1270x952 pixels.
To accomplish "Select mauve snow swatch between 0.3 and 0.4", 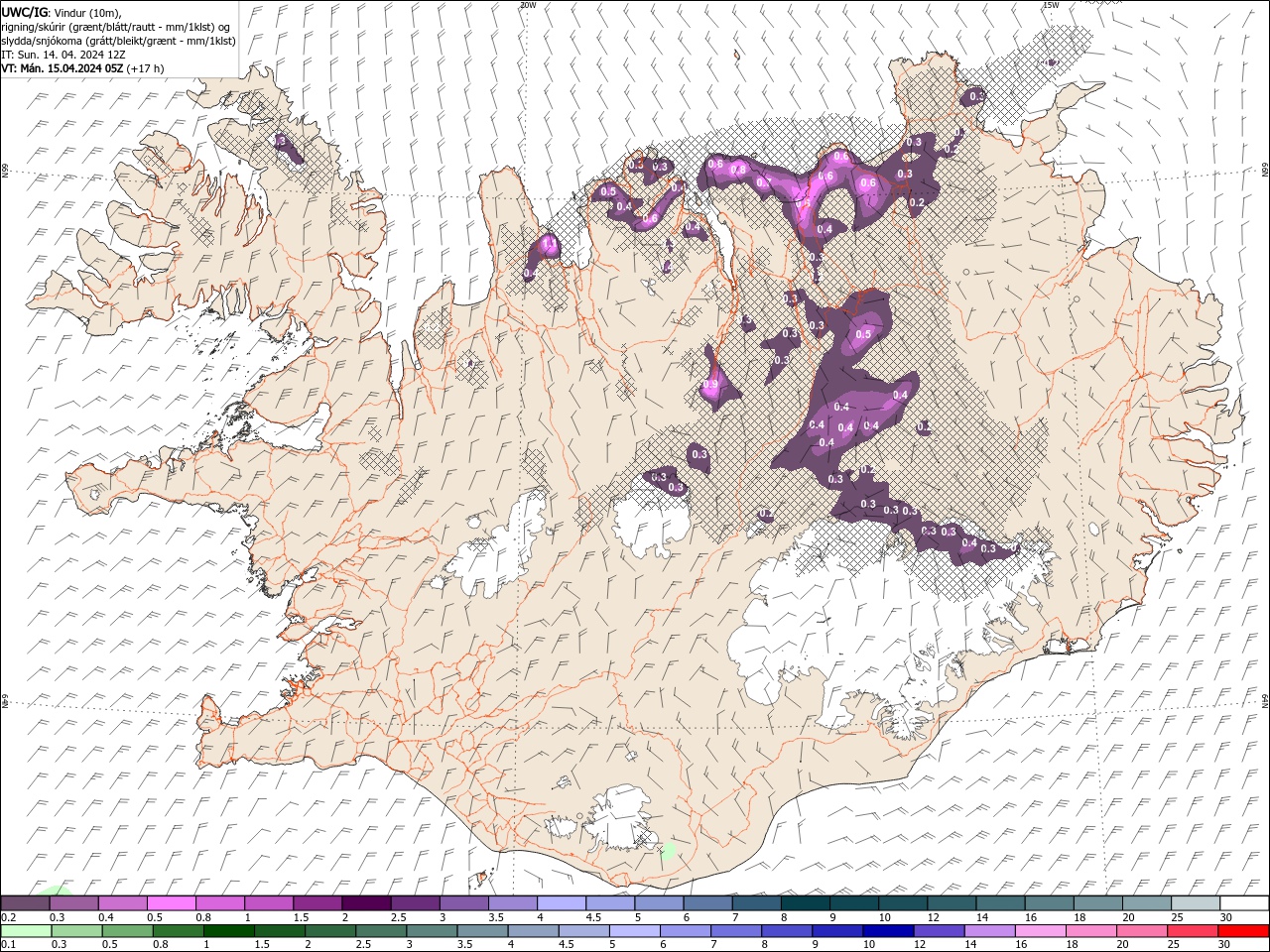I will [x=74, y=903].
